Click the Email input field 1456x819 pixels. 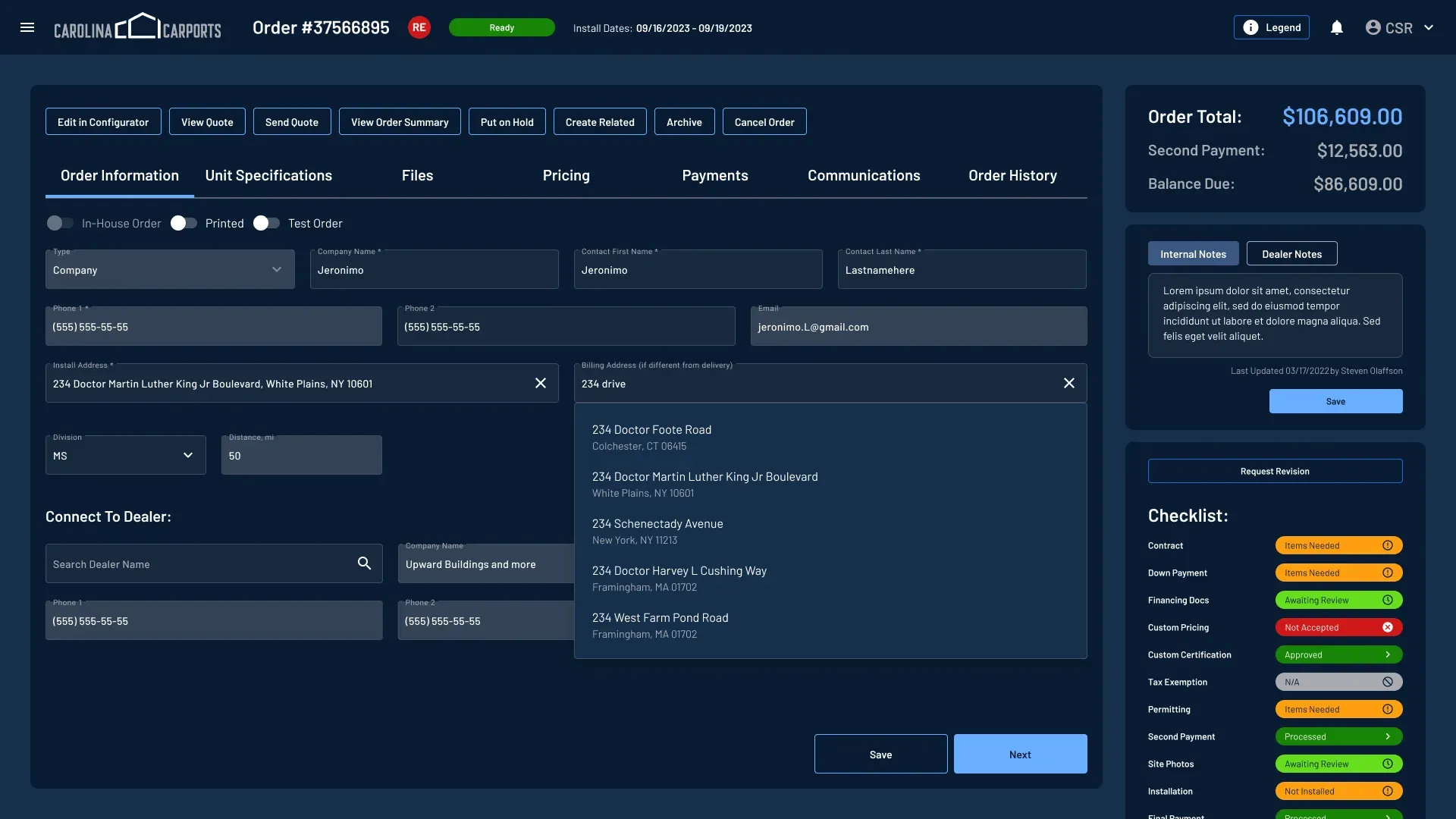[919, 326]
